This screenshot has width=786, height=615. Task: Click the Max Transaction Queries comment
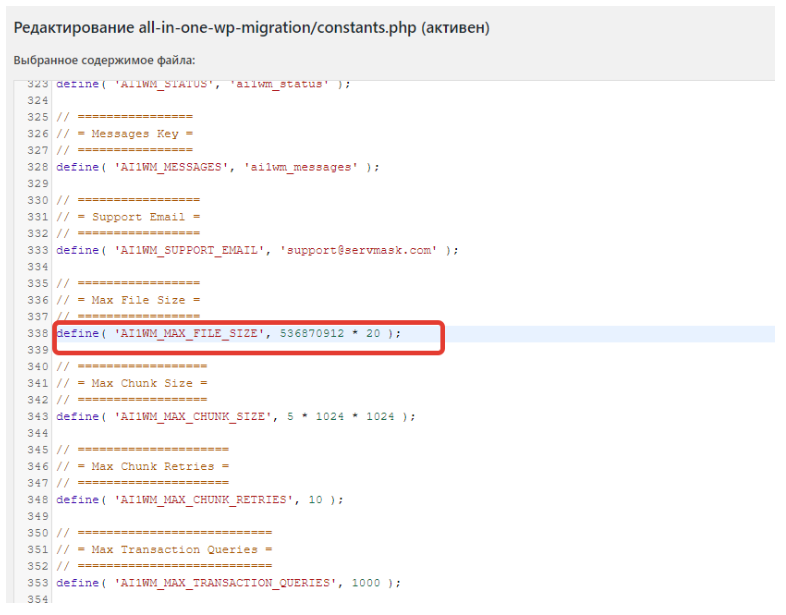pyautogui.click(x=164, y=550)
